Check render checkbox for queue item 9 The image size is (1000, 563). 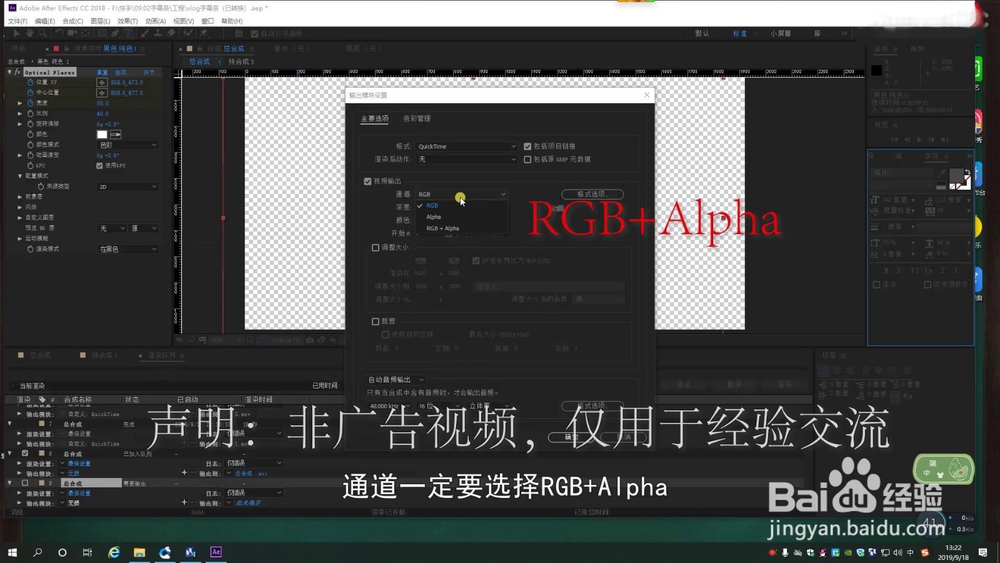coord(25,483)
